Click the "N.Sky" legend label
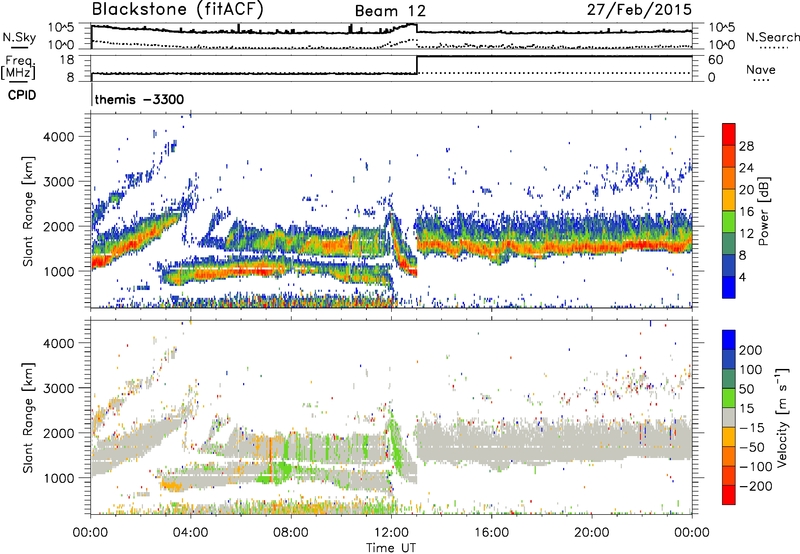800x554 pixels. (x=19, y=37)
